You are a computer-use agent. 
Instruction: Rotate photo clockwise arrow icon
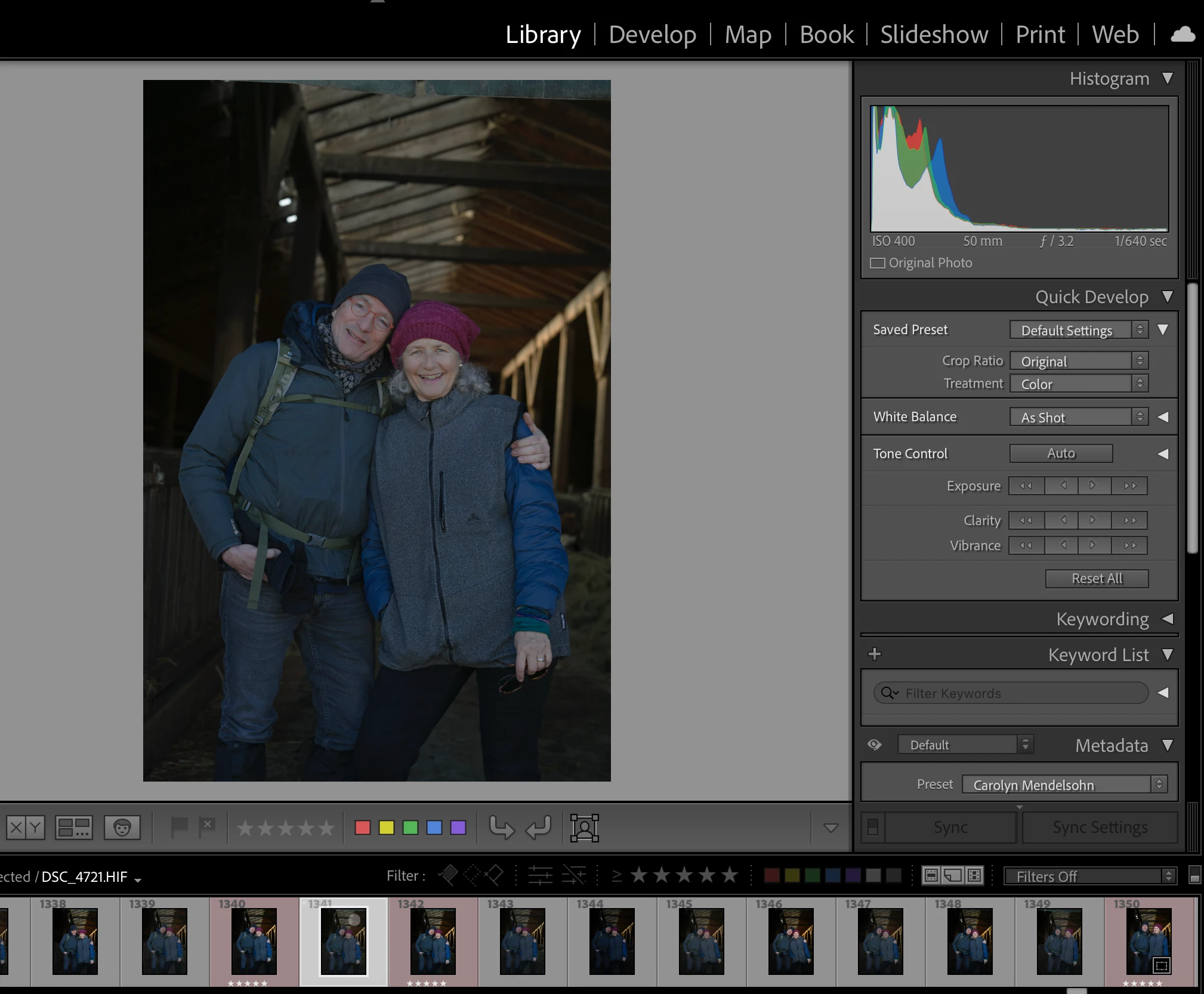[x=538, y=828]
